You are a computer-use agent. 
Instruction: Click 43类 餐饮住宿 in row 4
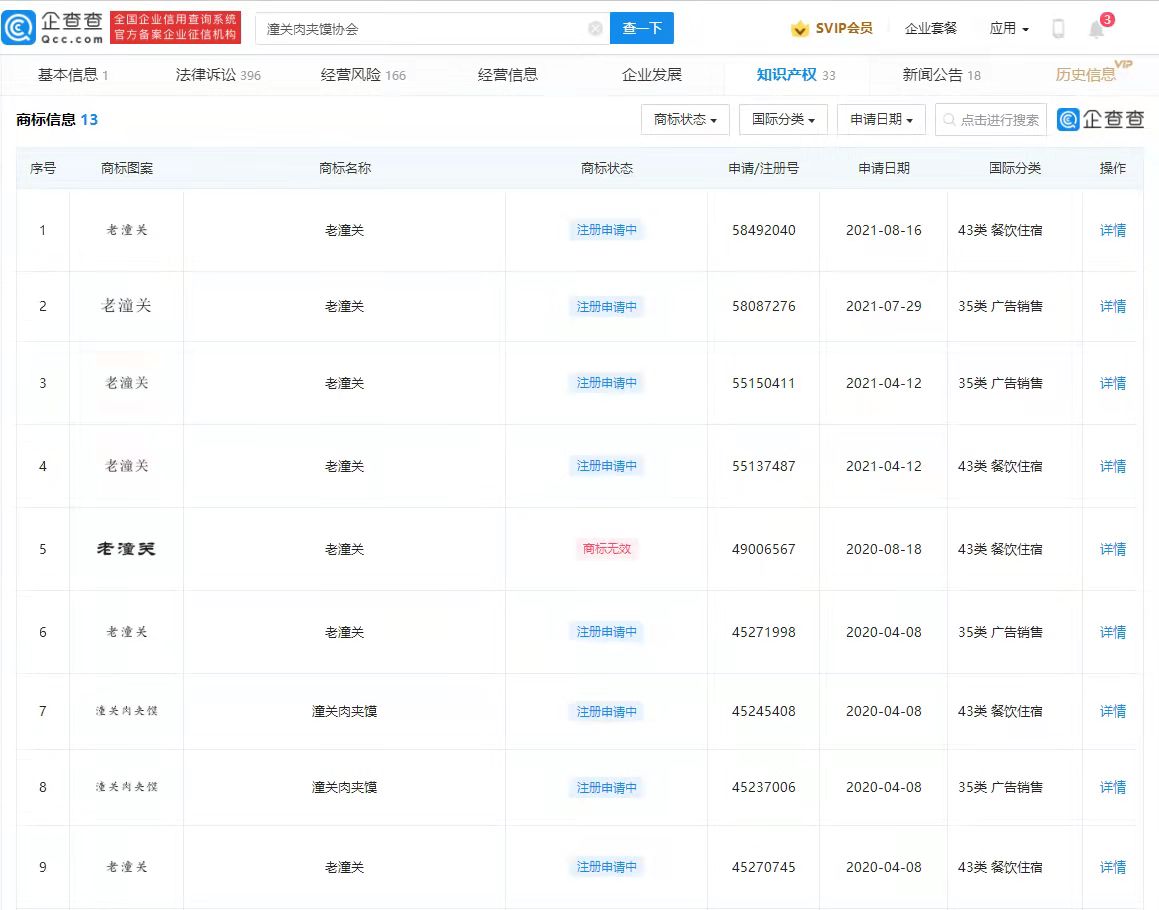[x=1000, y=466]
